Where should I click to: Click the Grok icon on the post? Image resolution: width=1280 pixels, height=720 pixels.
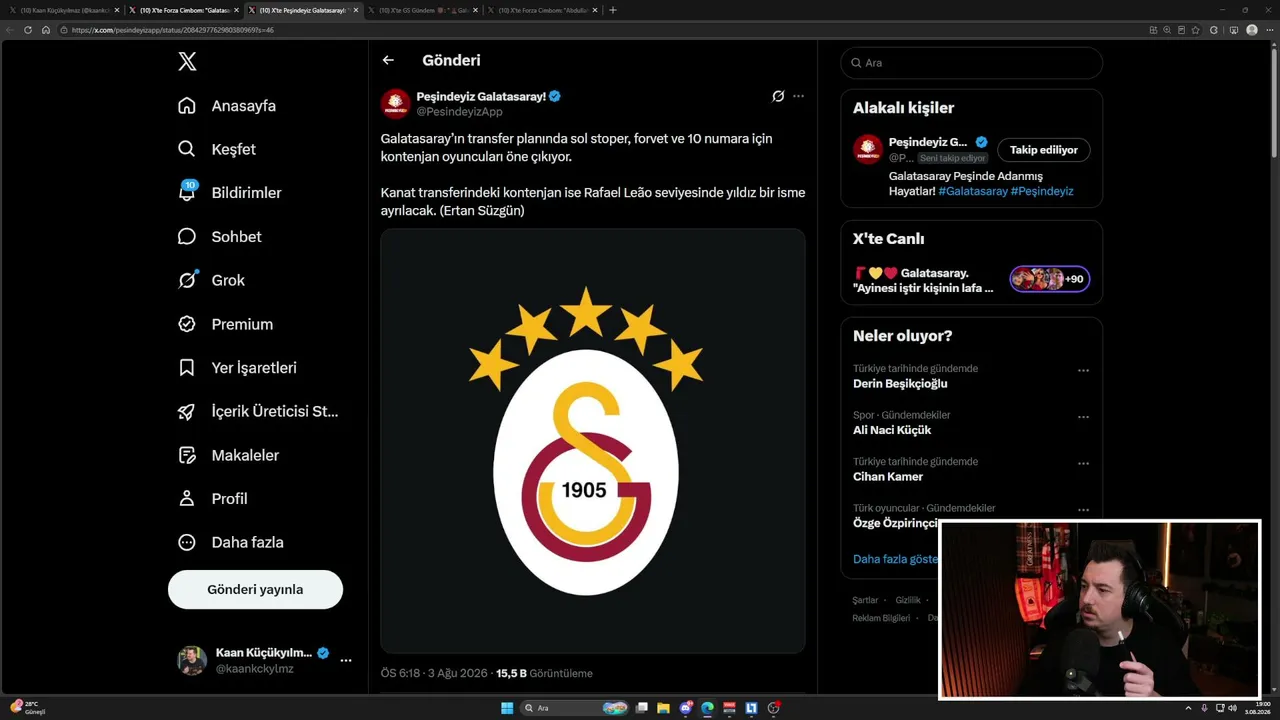pos(778,96)
